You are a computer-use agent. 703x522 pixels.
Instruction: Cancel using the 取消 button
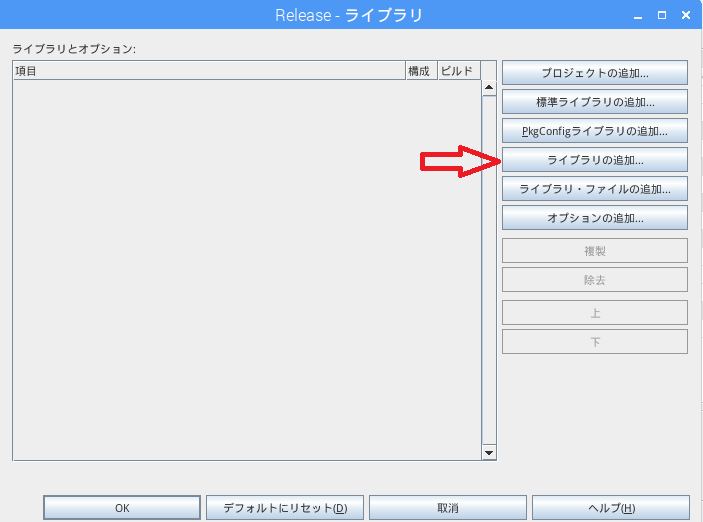pos(448,508)
